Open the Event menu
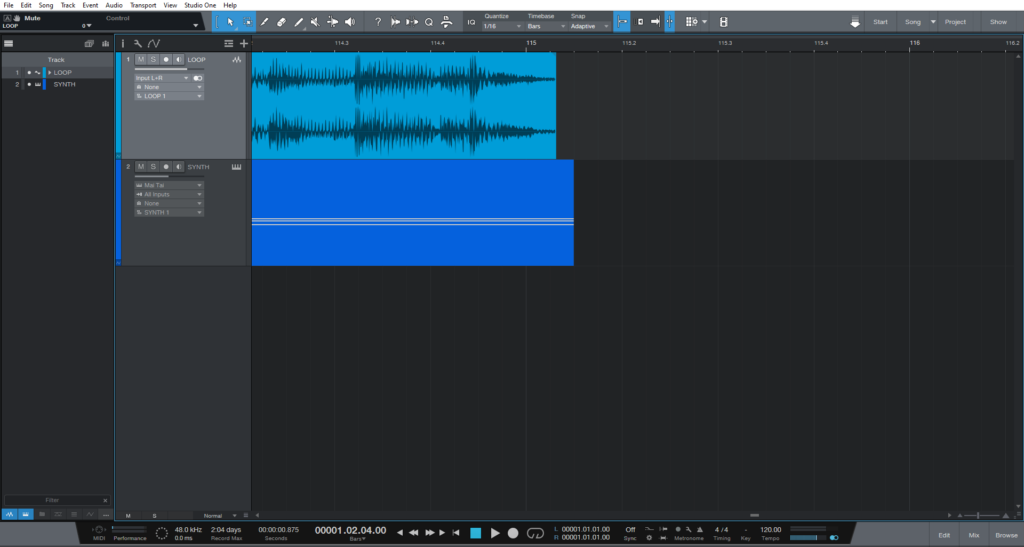The height and width of the screenshot is (547, 1024). pos(90,5)
